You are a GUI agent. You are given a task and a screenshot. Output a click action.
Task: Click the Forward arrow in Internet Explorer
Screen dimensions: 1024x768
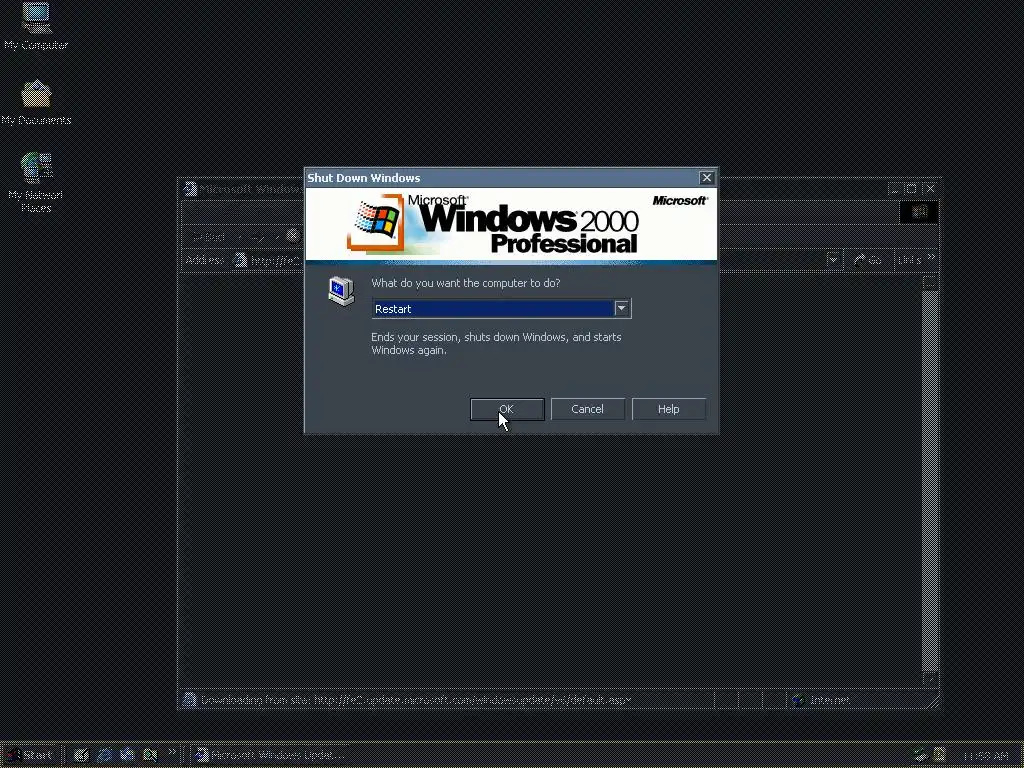pyautogui.click(x=258, y=236)
